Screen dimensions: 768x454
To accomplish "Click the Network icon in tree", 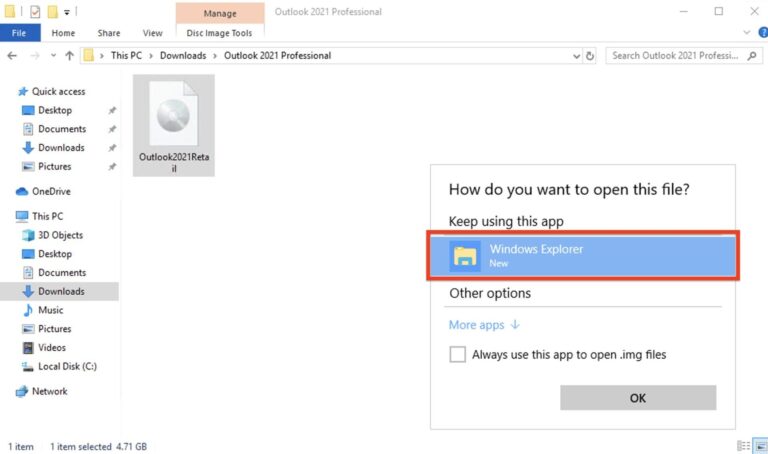I will coord(22,391).
